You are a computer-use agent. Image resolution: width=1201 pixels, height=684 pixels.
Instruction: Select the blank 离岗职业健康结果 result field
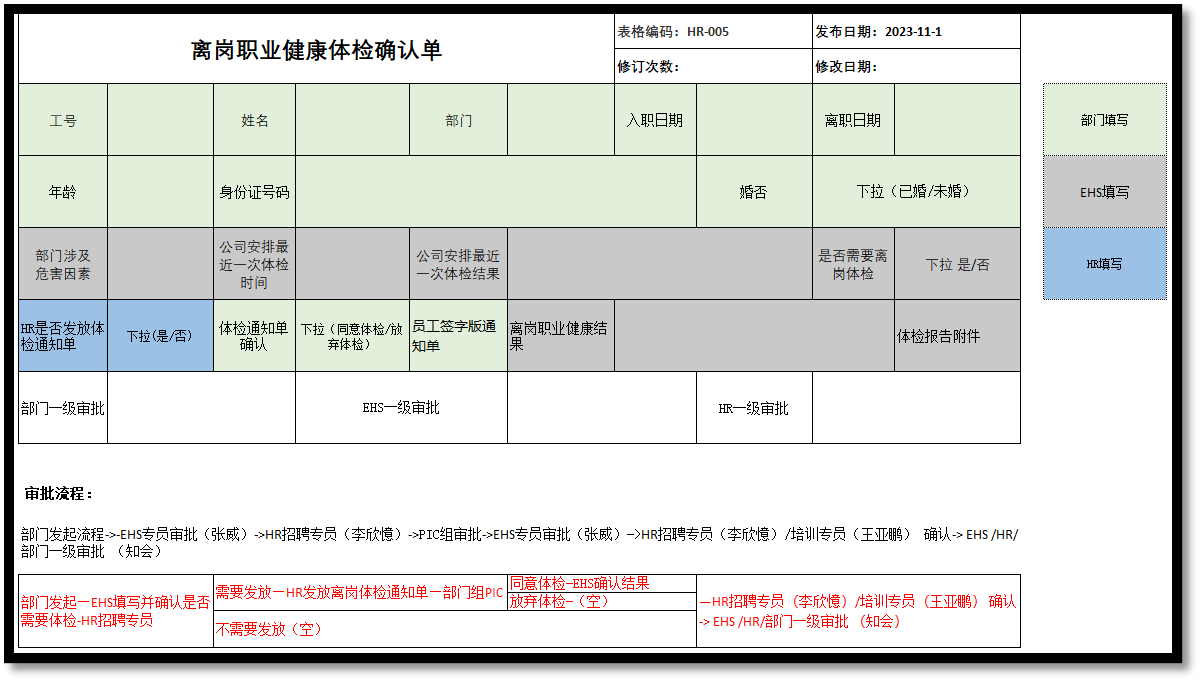click(x=754, y=336)
